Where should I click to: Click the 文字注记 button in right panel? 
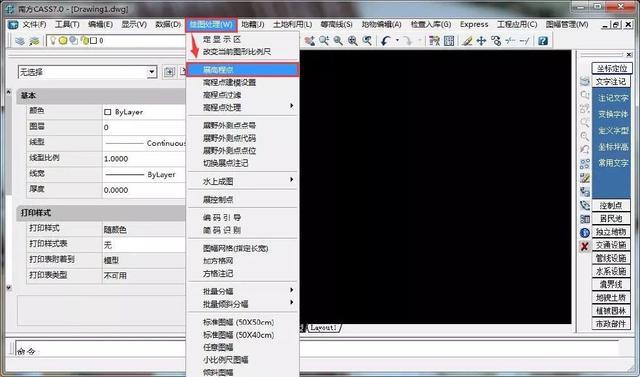coord(611,82)
